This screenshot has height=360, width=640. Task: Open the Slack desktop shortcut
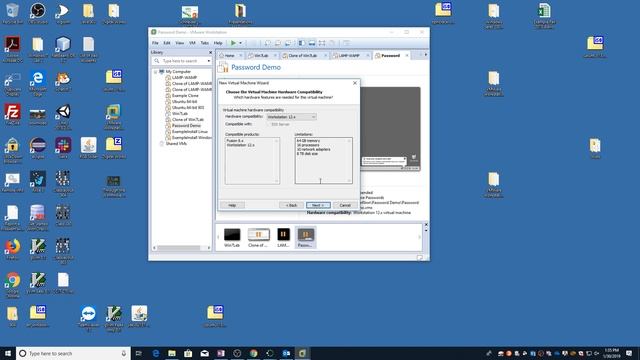coord(63,148)
